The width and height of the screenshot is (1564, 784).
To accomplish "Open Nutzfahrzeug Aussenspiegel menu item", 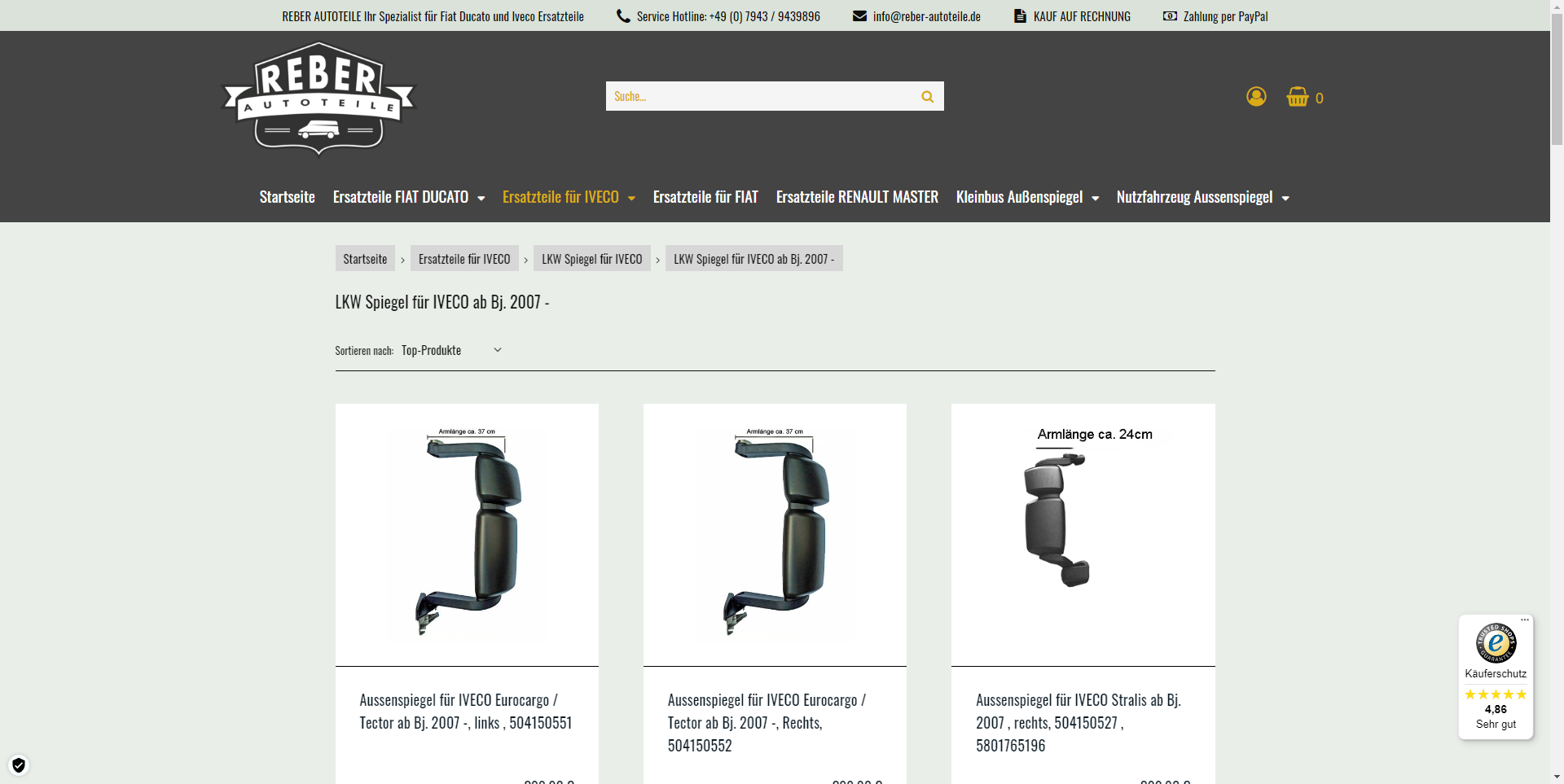I will click(1194, 197).
